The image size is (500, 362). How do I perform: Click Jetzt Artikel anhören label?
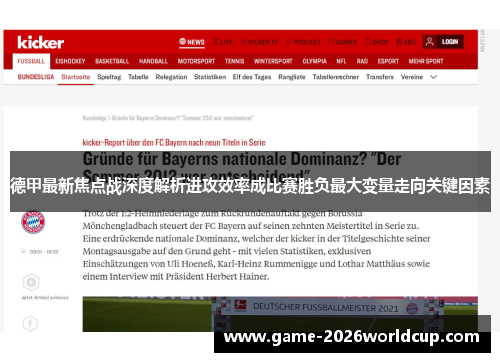click(45, 297)
